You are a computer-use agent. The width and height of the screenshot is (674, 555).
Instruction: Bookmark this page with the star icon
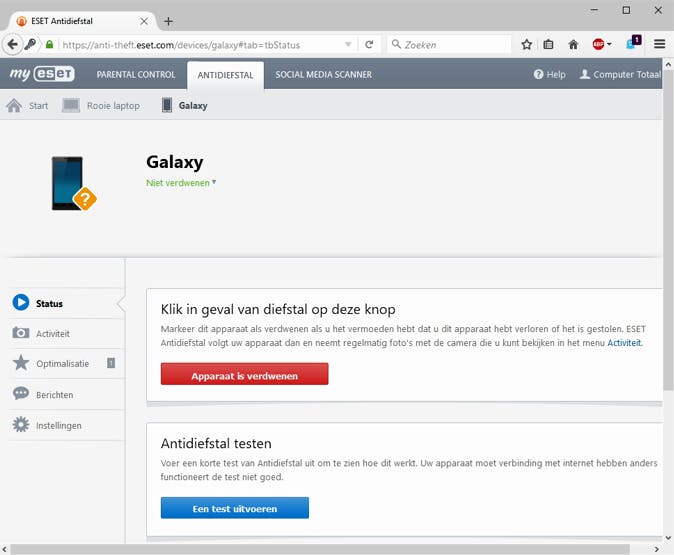[526, 44]
